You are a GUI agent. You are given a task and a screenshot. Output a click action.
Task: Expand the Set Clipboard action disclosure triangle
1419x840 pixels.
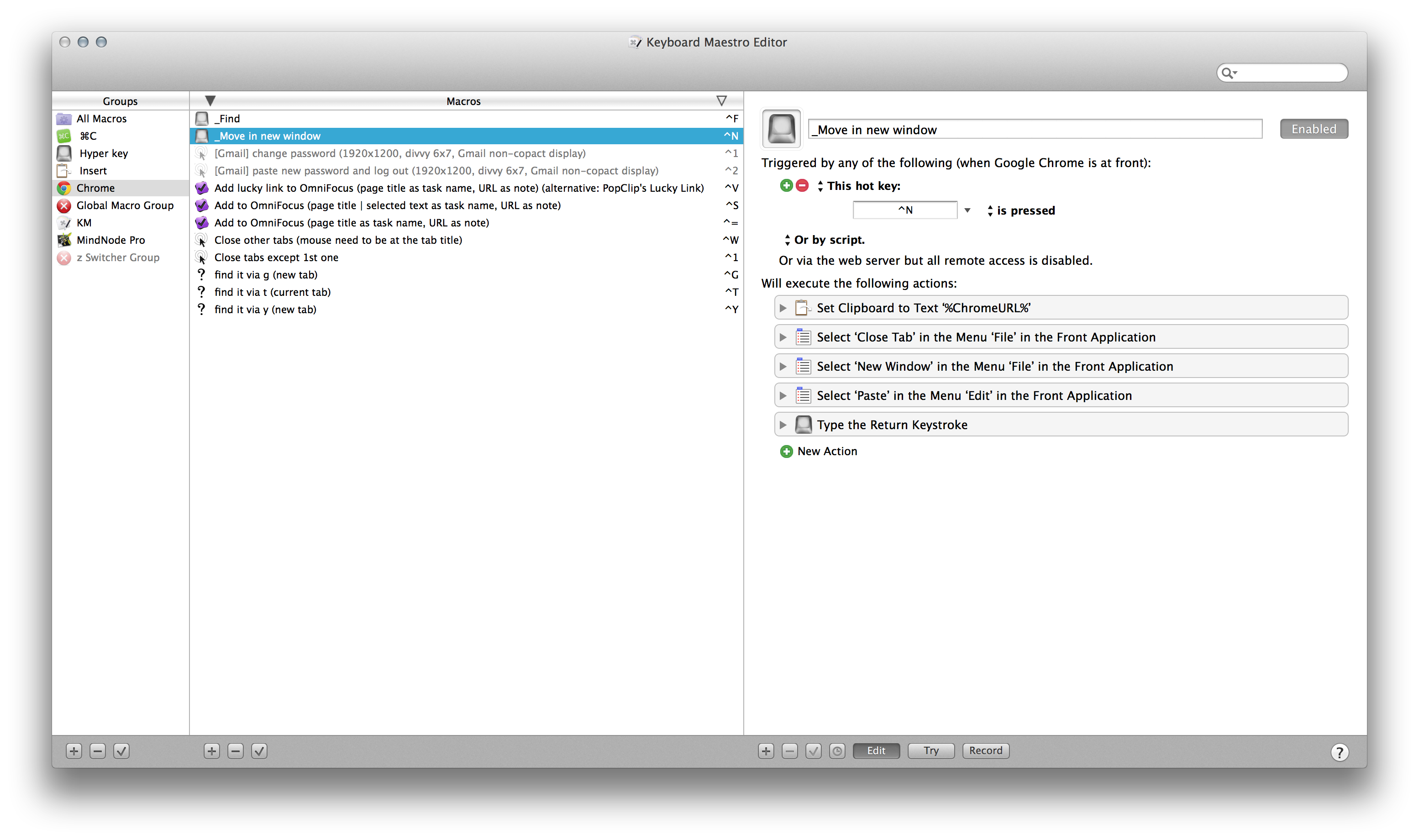click(783, 307)
